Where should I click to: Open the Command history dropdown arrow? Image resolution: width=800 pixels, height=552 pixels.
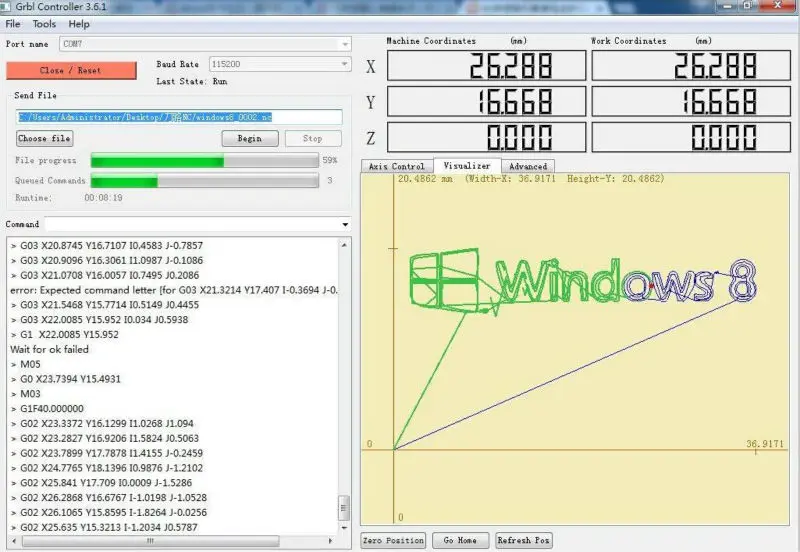(x=345, y=224)
